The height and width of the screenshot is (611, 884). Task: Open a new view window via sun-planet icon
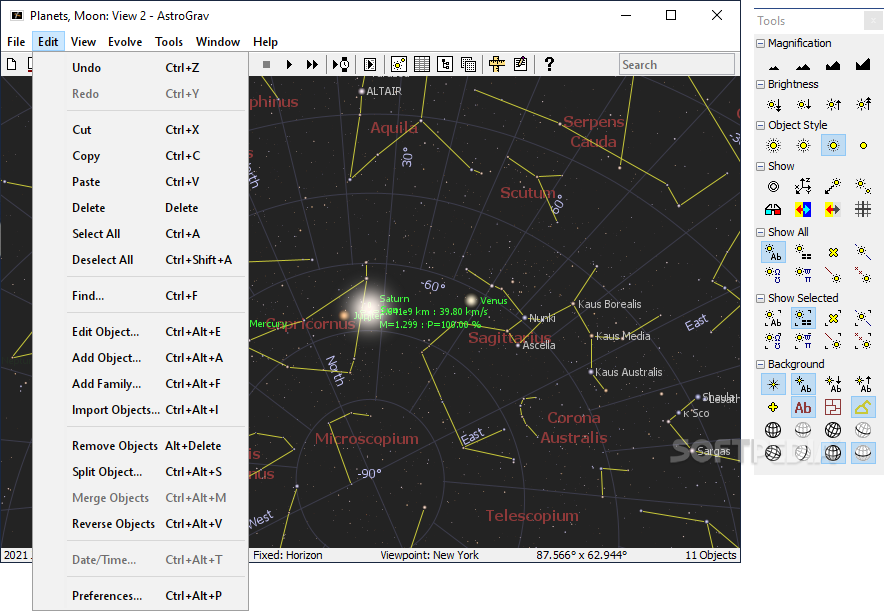(399, 64)
